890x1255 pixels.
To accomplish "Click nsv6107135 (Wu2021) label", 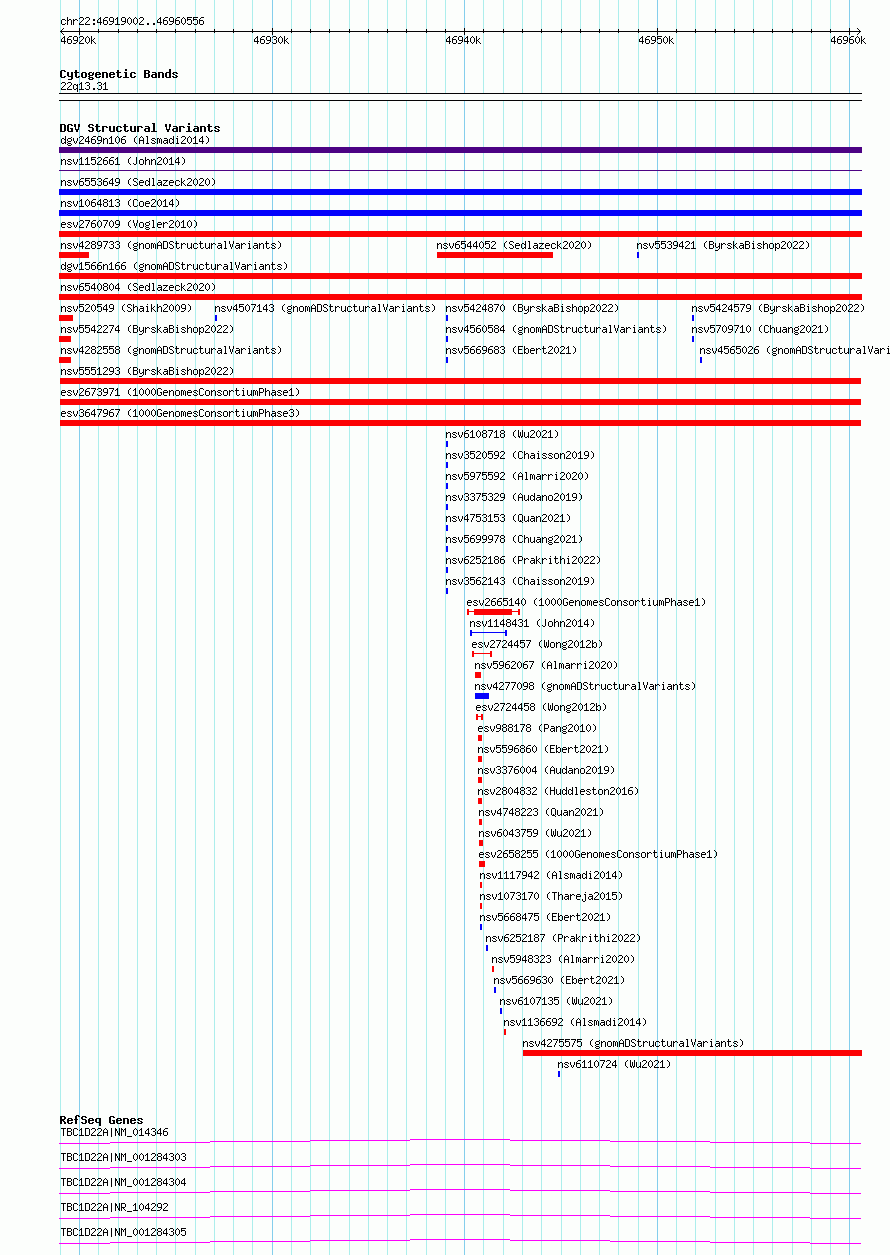I will click(556, 1002).
